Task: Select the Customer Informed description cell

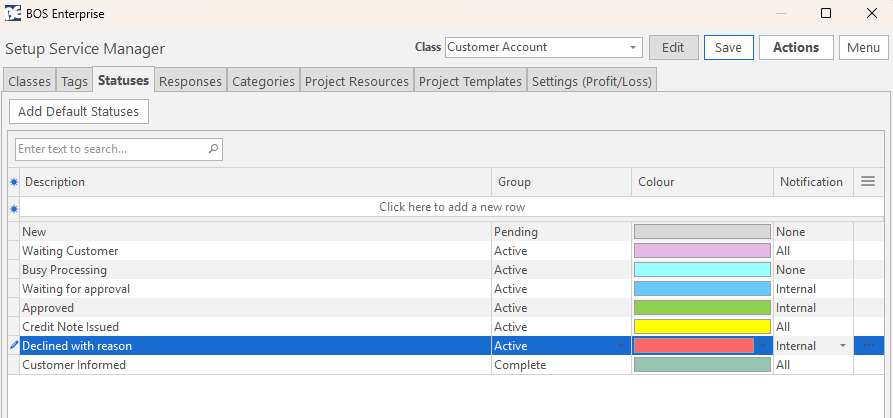Action: [256, 364]
